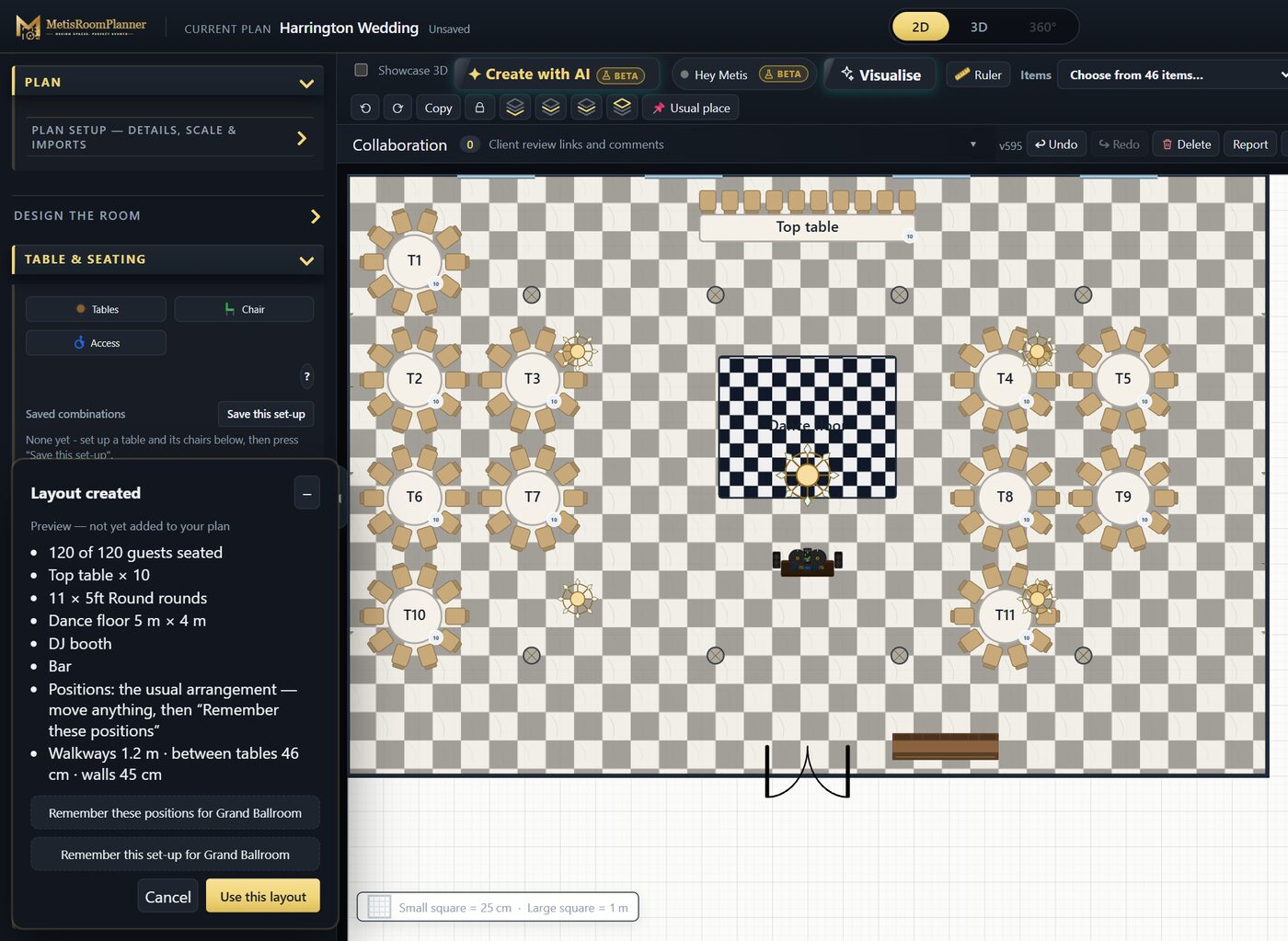Select the DJ booth on floor plan
Image resolution: width=1288 pixels, height=941 pixels.
point(807,560)
